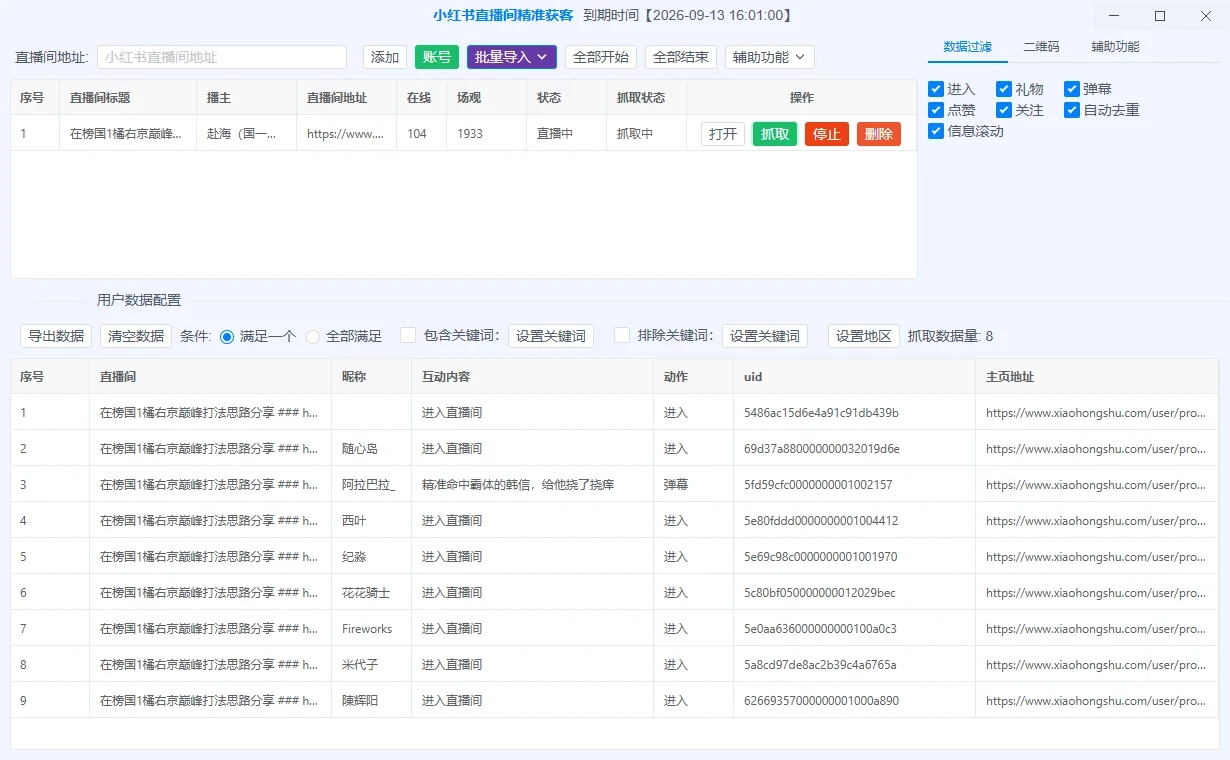The height and width of the screenshot is (760, 1230).
Task: Toggle the 自动去重 checkbox
Action: pyautogui.click(x=1072, y=110)
